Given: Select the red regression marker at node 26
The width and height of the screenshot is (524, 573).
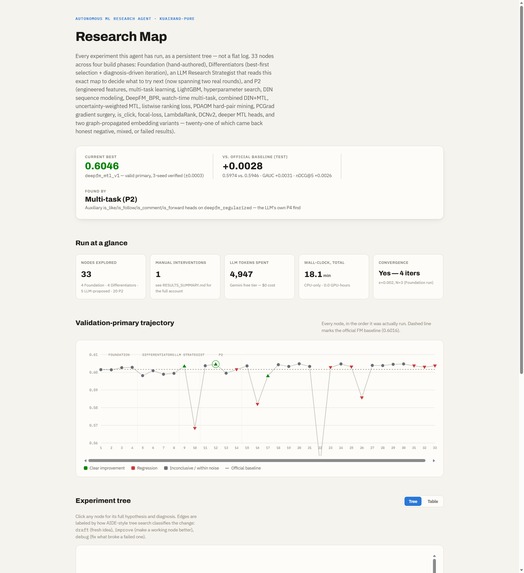Looking at the screenshot, I should [x=362, y=398].
